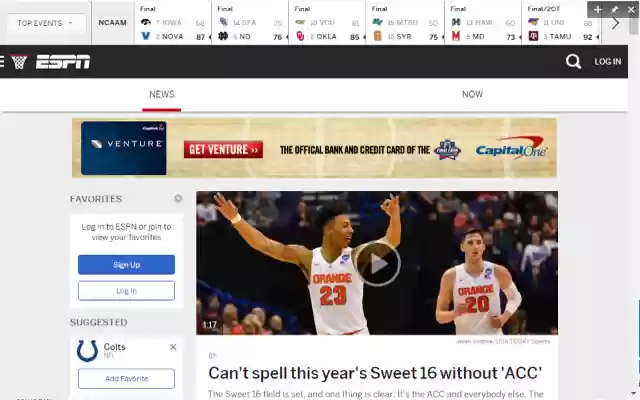Image resolution: width=640 pixels, height=400 pixels.
Task: Click the Colts horseshoe logo
Action: click(x=87, y=351)
